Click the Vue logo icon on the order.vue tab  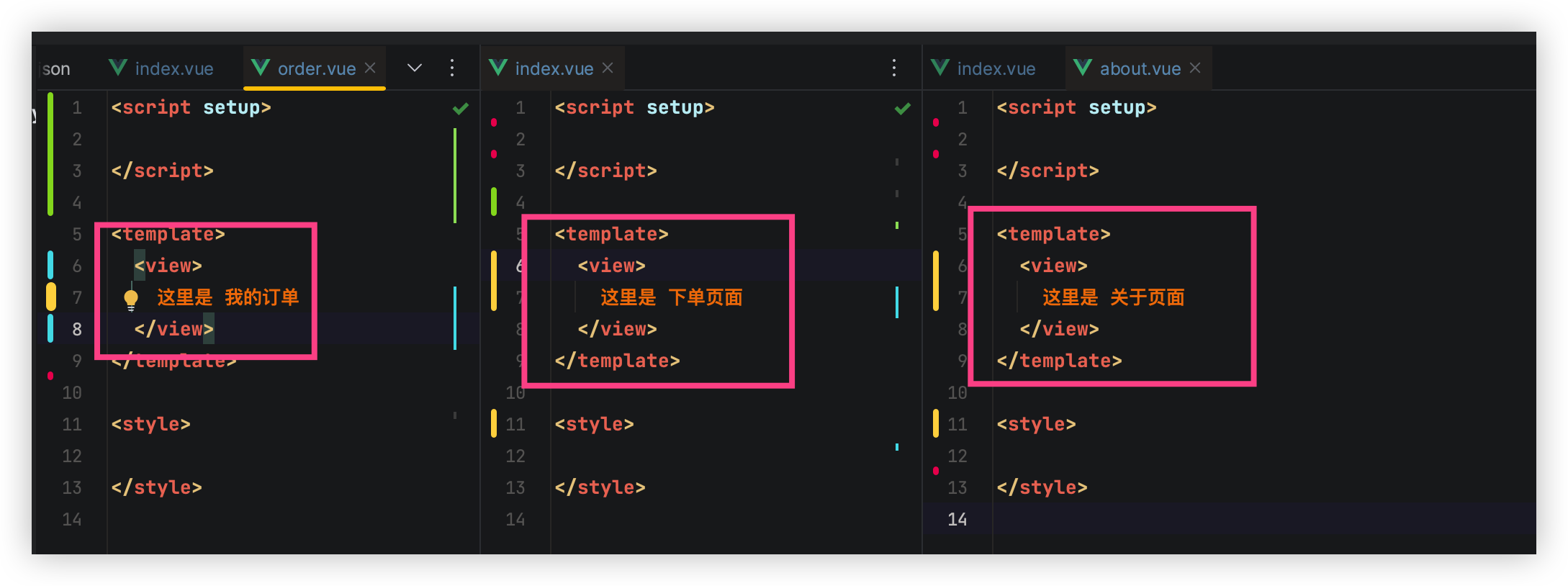click(261, 68)
